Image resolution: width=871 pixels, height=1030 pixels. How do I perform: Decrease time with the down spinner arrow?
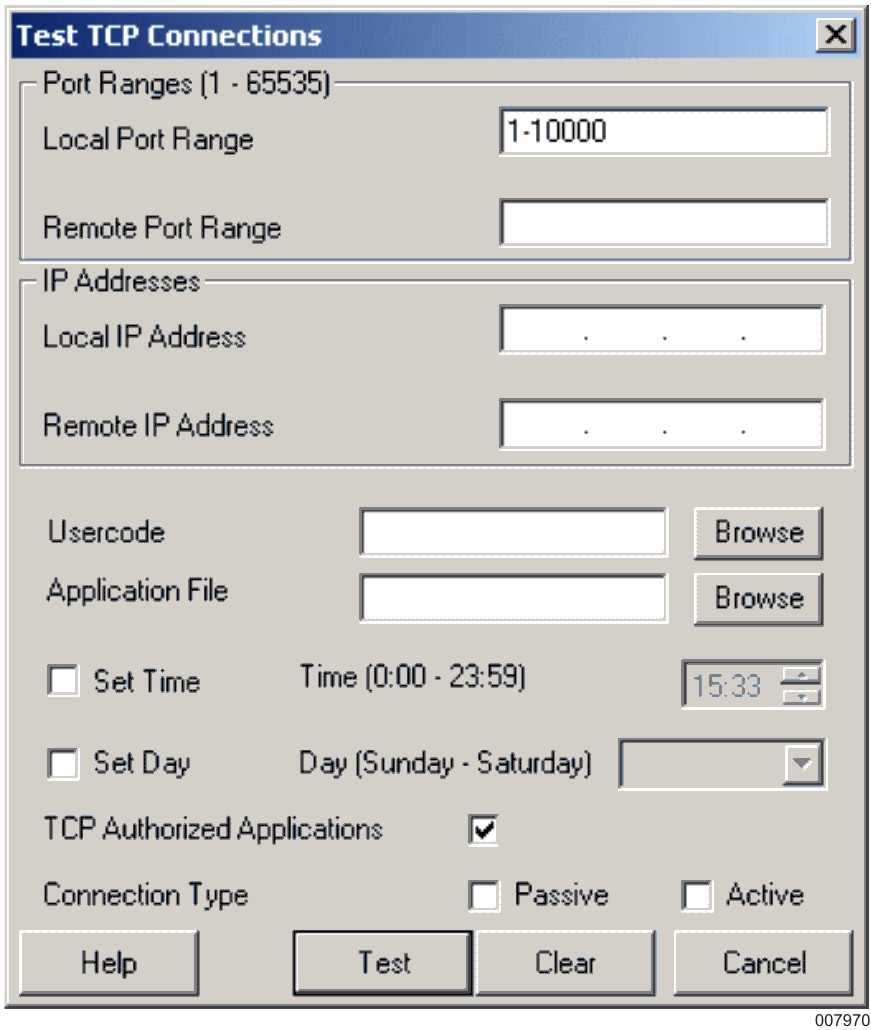coord(801,696)
